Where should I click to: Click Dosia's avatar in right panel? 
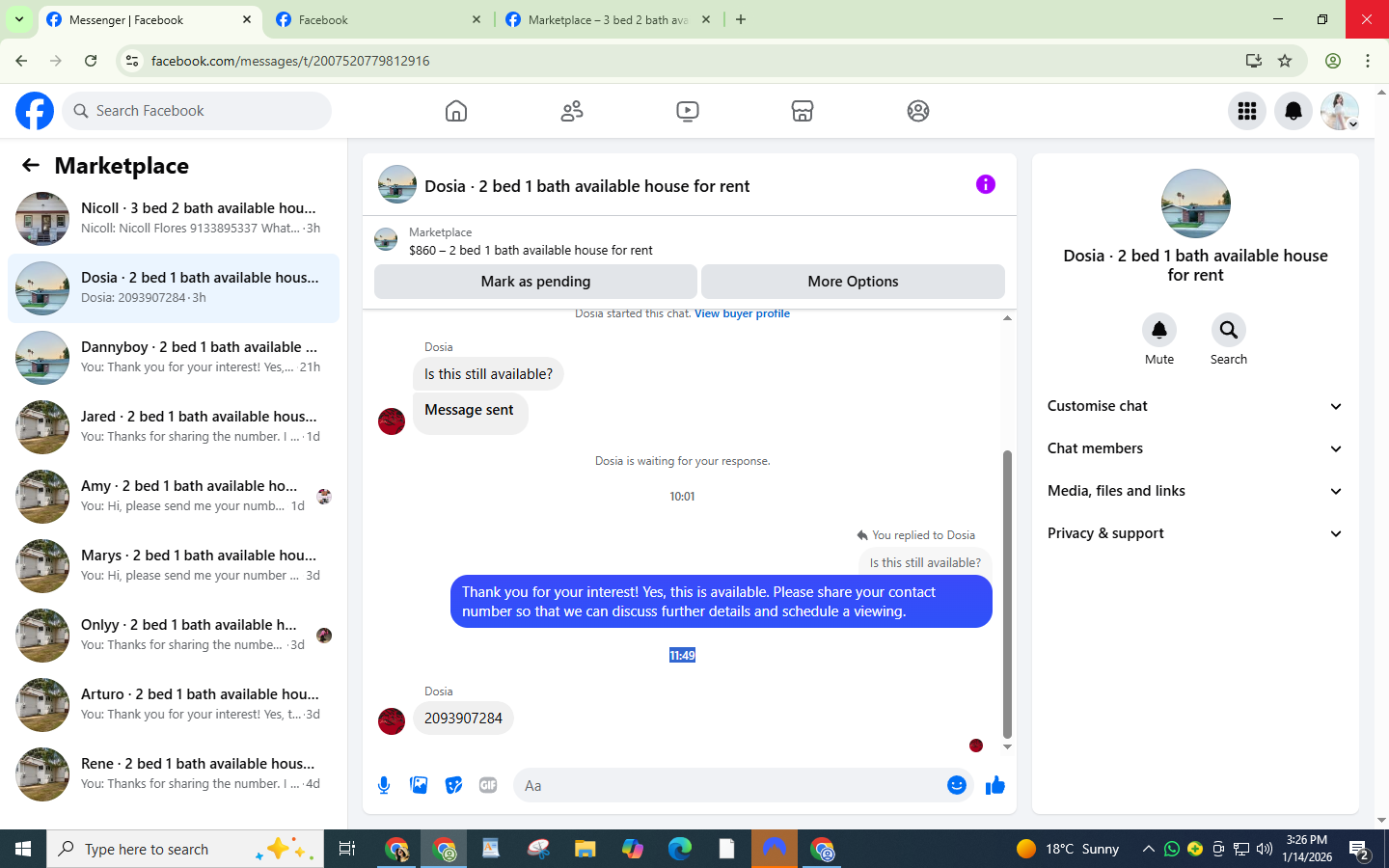tap(1196, 203)
